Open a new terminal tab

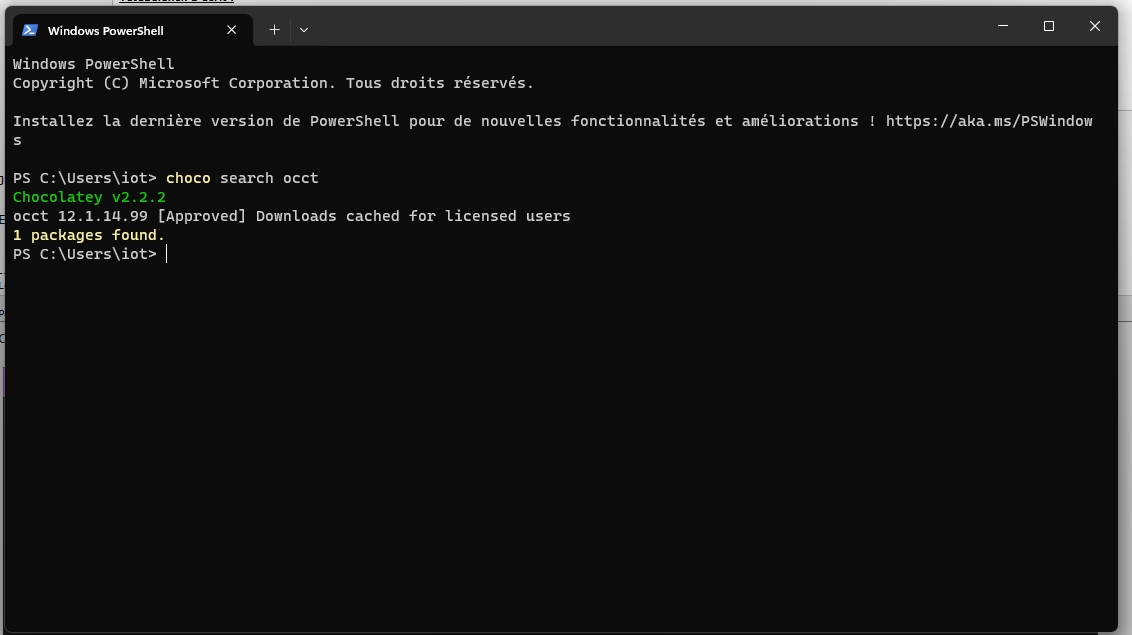coord(274,30)
